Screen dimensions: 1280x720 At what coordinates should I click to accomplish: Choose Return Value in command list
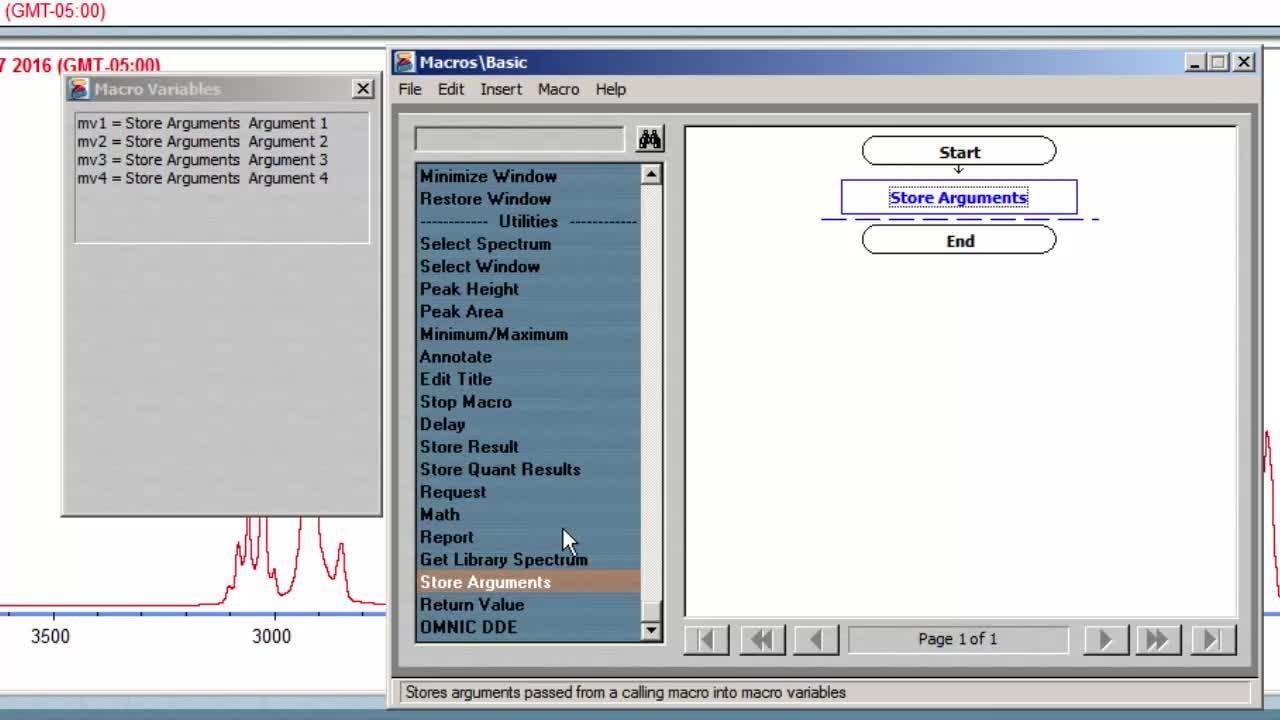(x=472, y=604)
